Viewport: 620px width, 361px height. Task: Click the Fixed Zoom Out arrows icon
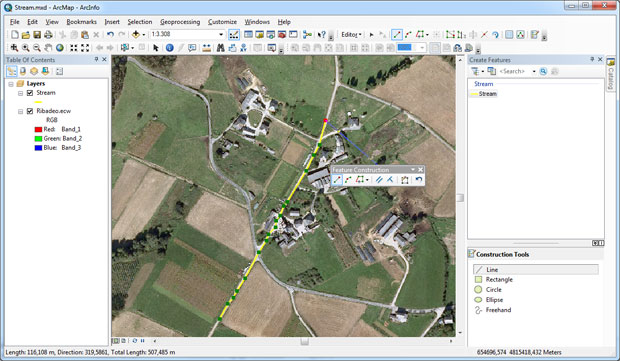[85, 48]
